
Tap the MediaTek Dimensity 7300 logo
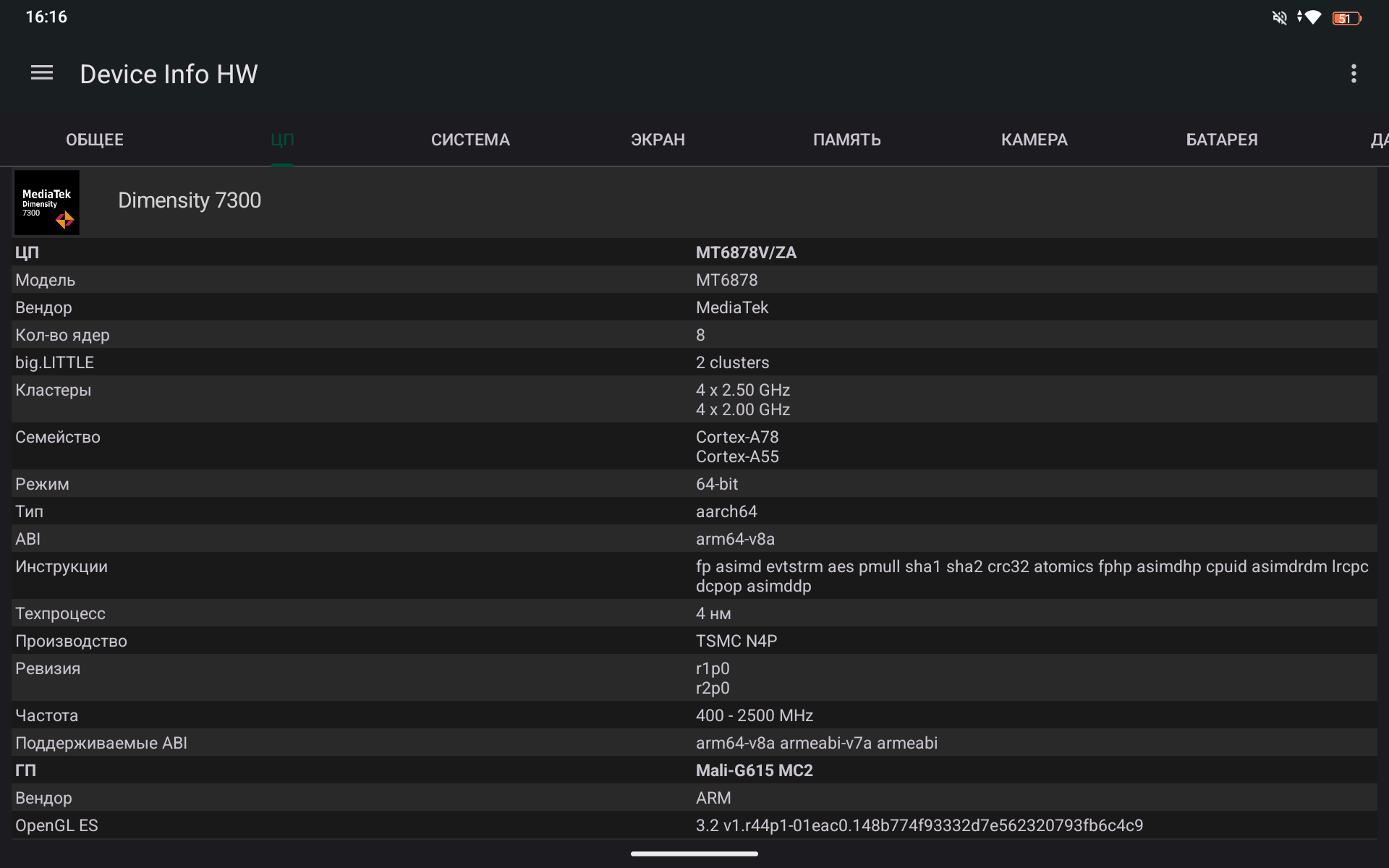(x=47, y=203)
